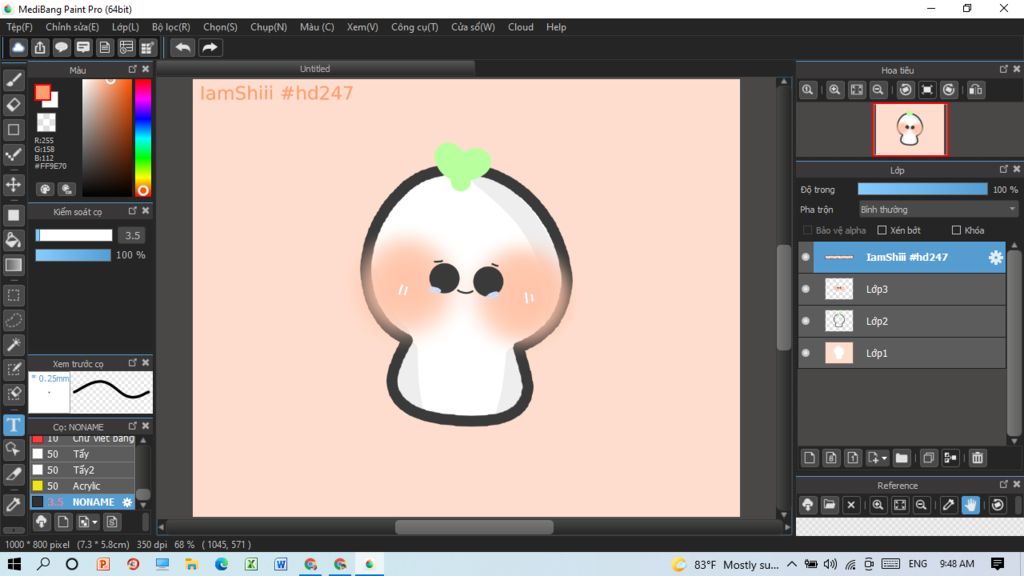Open the Công cụ(T) menu
The width and height of the screenshot is (1024, 576).
click(415, 27)
